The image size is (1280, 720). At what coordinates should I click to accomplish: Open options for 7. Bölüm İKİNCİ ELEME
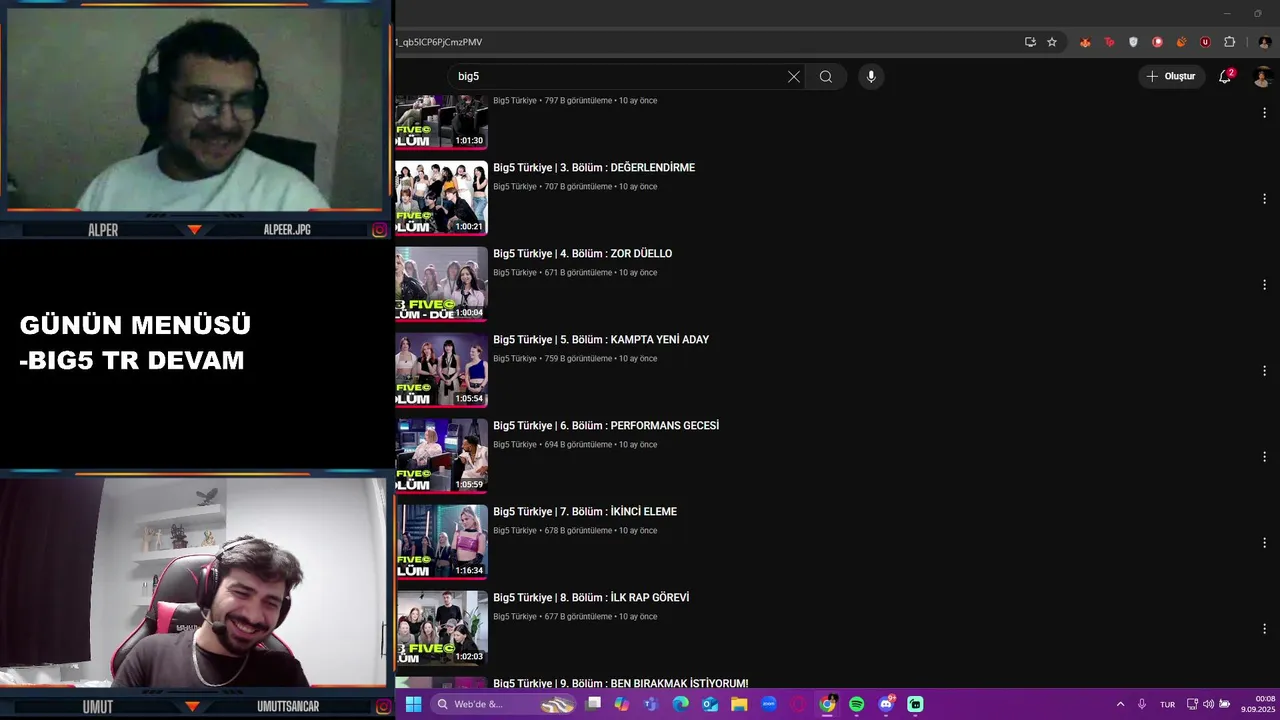coord(1264,543)
